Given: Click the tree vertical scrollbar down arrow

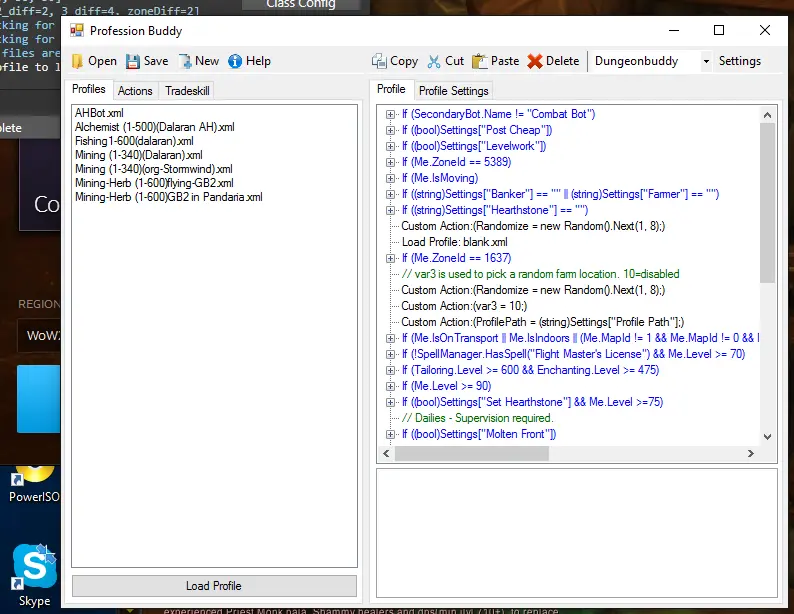Looking at the screenshot, I should point(767,436).
